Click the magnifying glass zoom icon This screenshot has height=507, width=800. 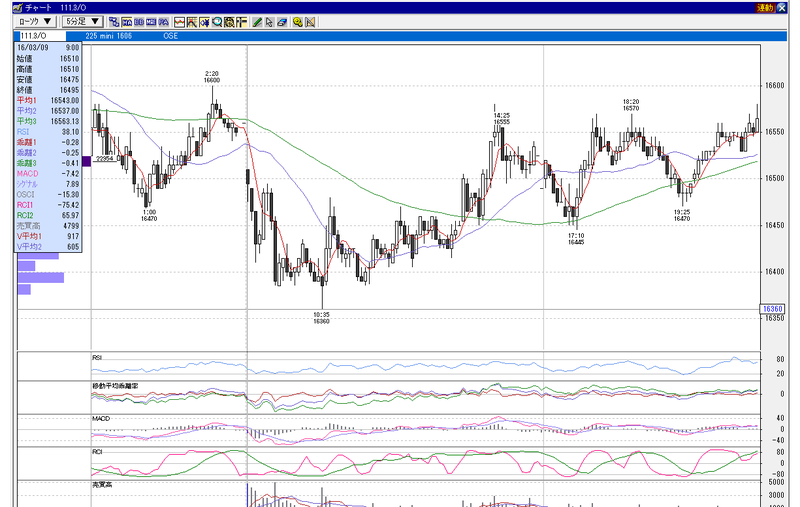pos(216,21)
